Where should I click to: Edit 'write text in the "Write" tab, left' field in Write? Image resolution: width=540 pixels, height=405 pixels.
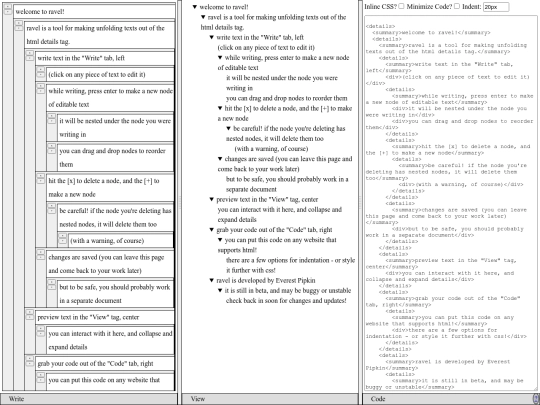[105, 58]
